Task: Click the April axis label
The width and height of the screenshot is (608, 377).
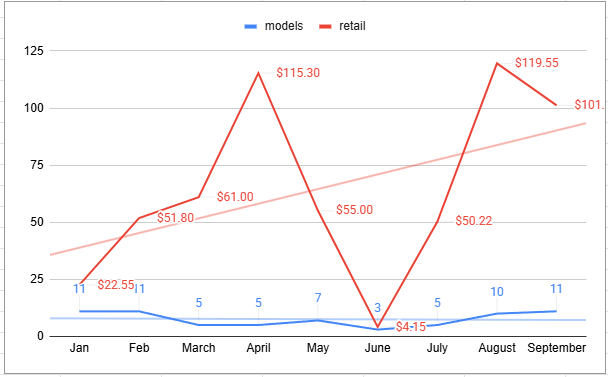Action: pyautogui.click(x=258, y=348)
